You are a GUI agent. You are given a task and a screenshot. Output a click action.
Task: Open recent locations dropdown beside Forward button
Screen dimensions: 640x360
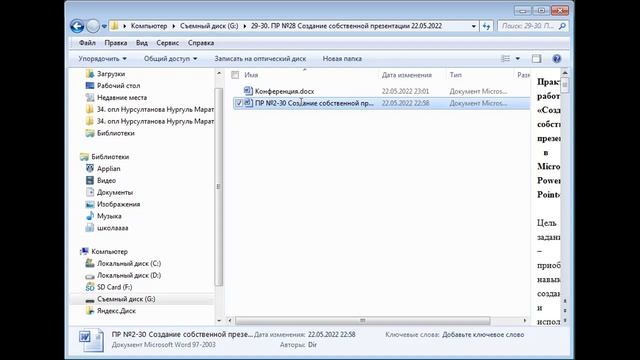coord(104,26)
